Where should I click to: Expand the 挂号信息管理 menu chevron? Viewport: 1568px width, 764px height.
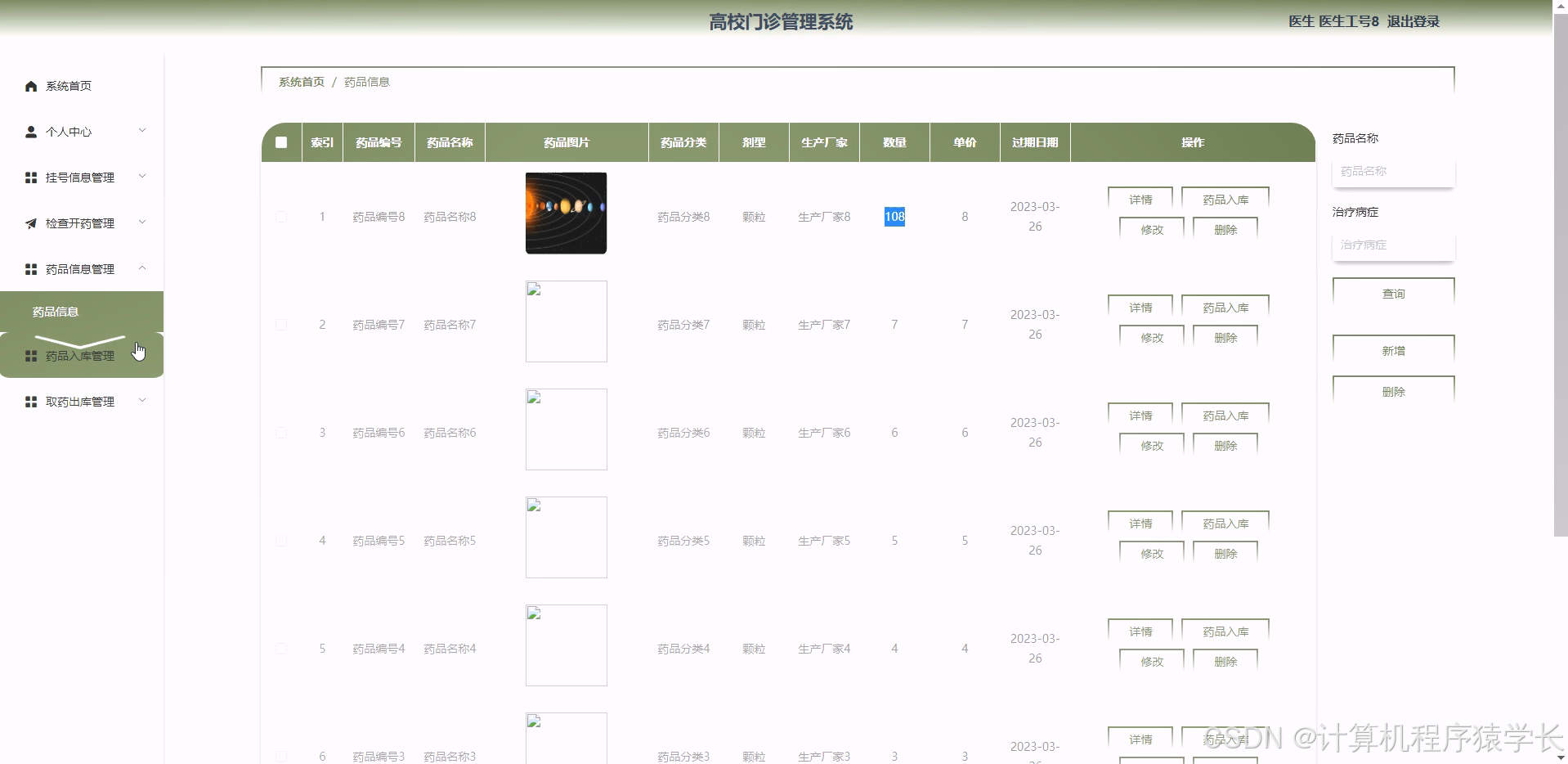click(142, 177)
